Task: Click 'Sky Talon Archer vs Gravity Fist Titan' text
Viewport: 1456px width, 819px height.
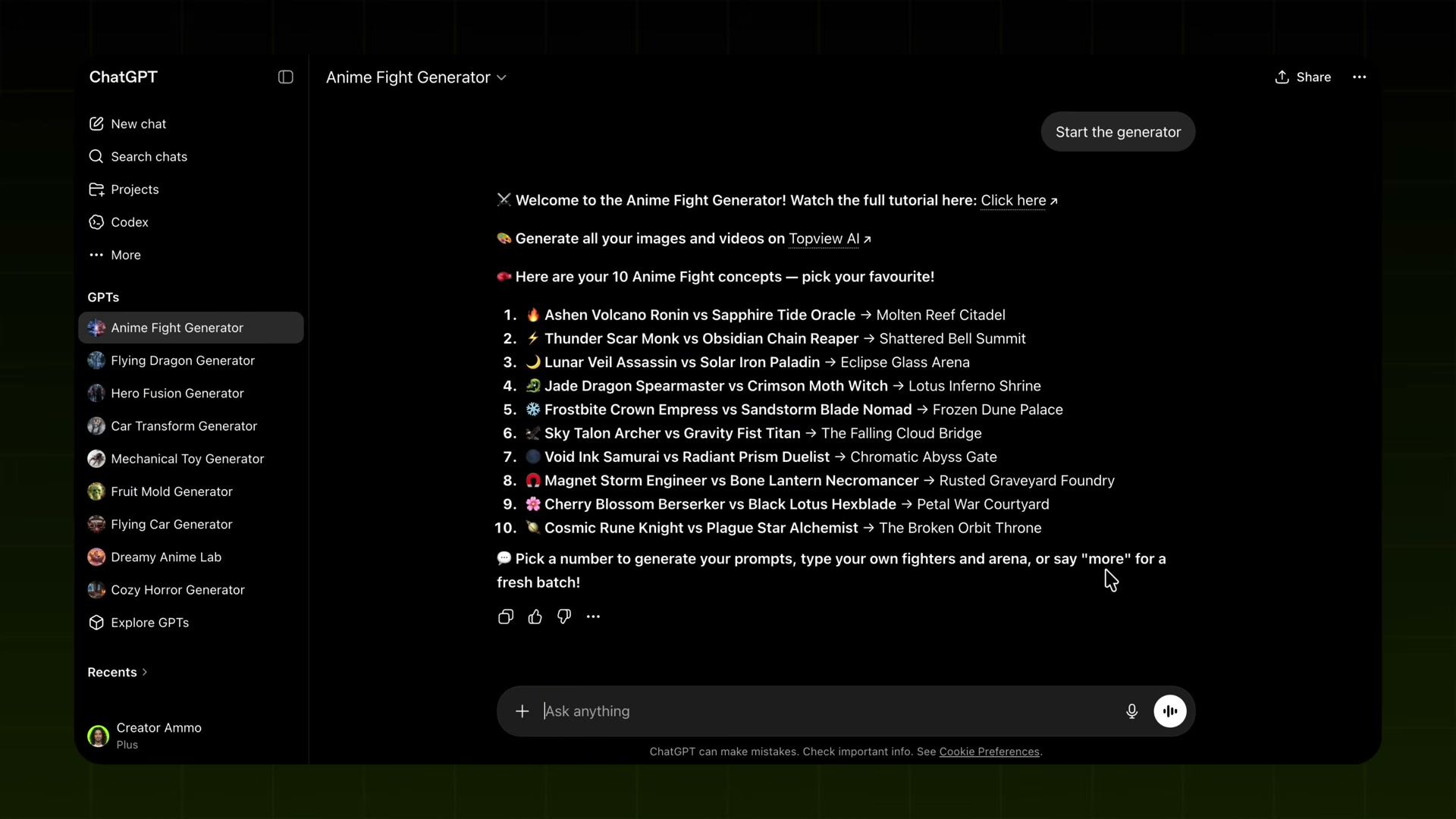Action: click(673, 434)
